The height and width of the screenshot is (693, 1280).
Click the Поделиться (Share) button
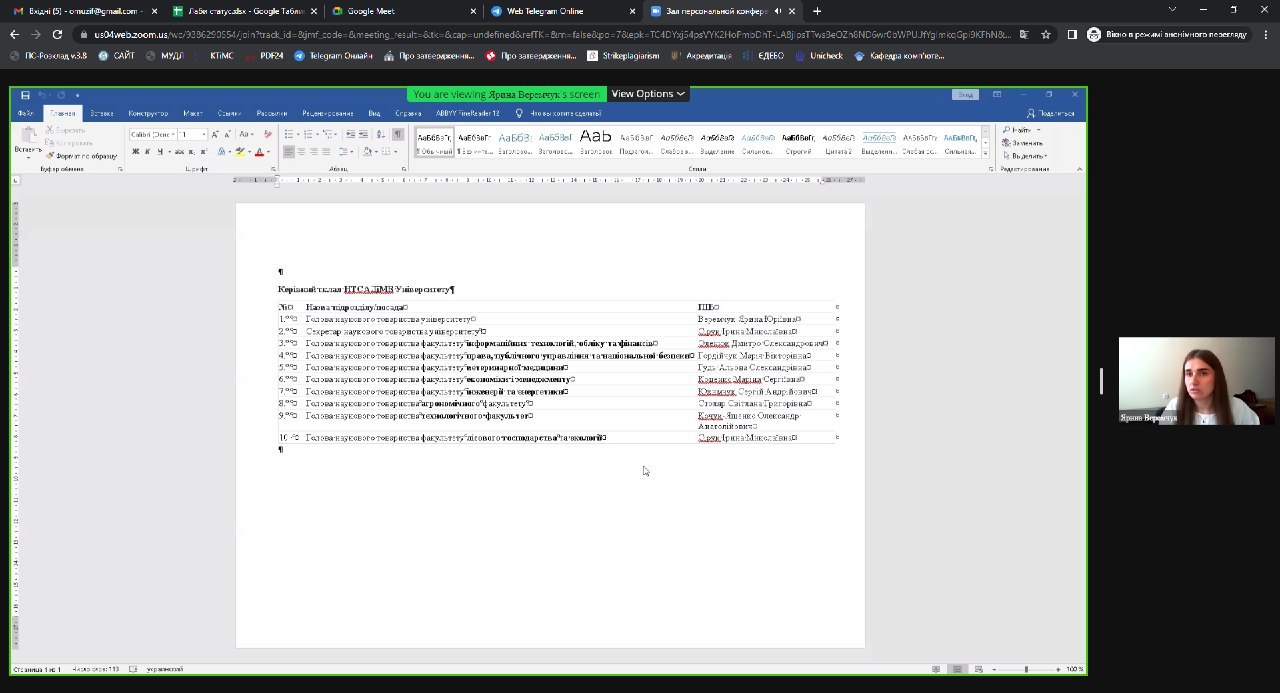coord(1055,113)
